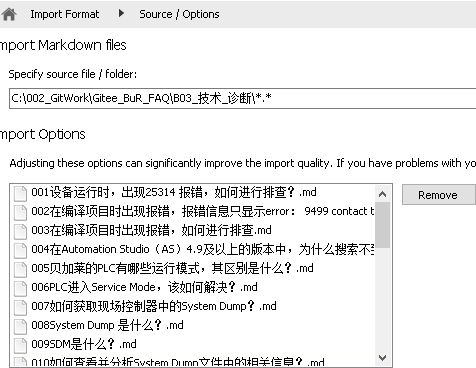This screenshot has width=476, height=368.
Task: Click the file icon for 003在编译项目时出现报错
Action: (20, 231)
